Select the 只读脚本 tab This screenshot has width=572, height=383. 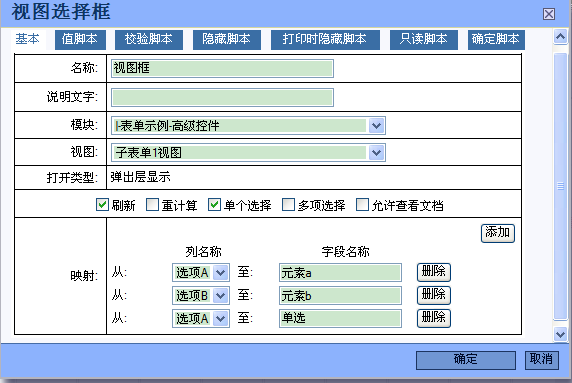tap(424, 39)
